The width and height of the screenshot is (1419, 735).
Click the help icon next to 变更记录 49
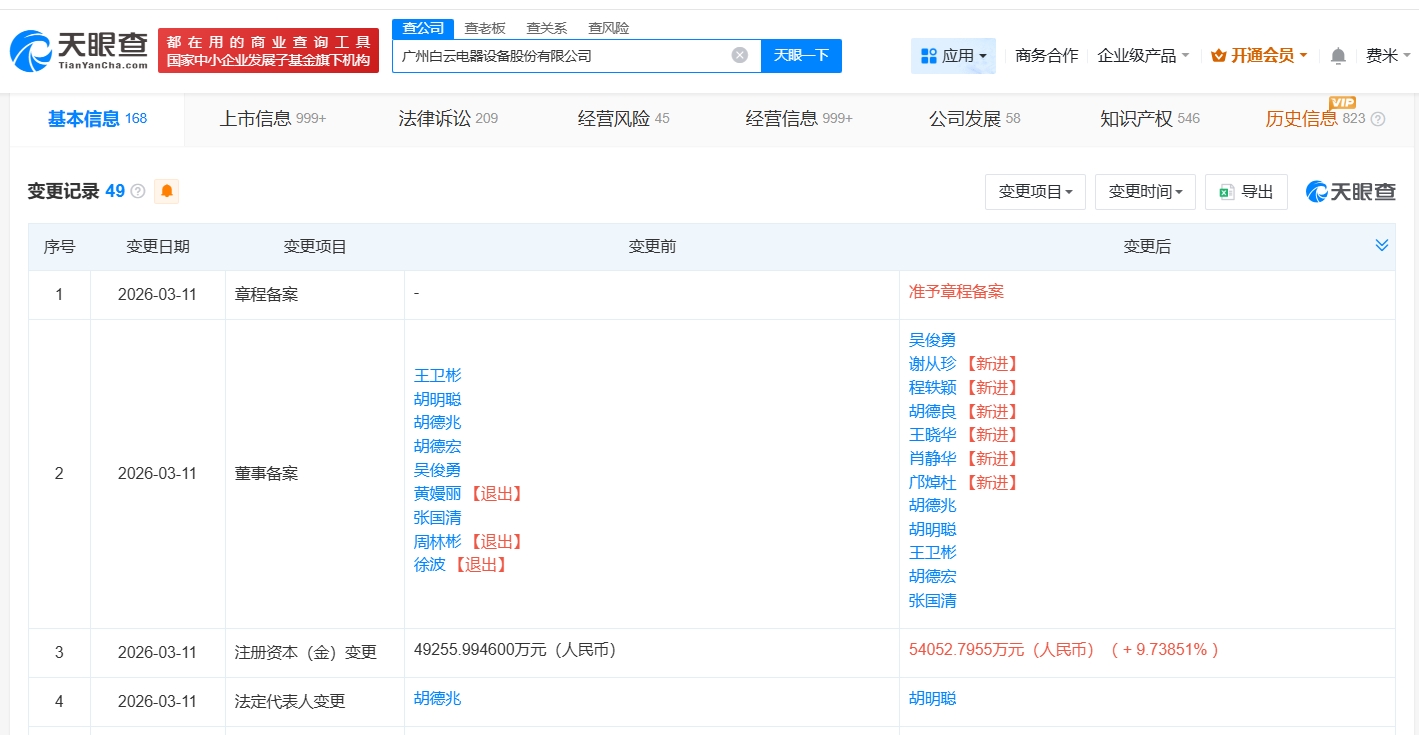click(x=138, y=191)
